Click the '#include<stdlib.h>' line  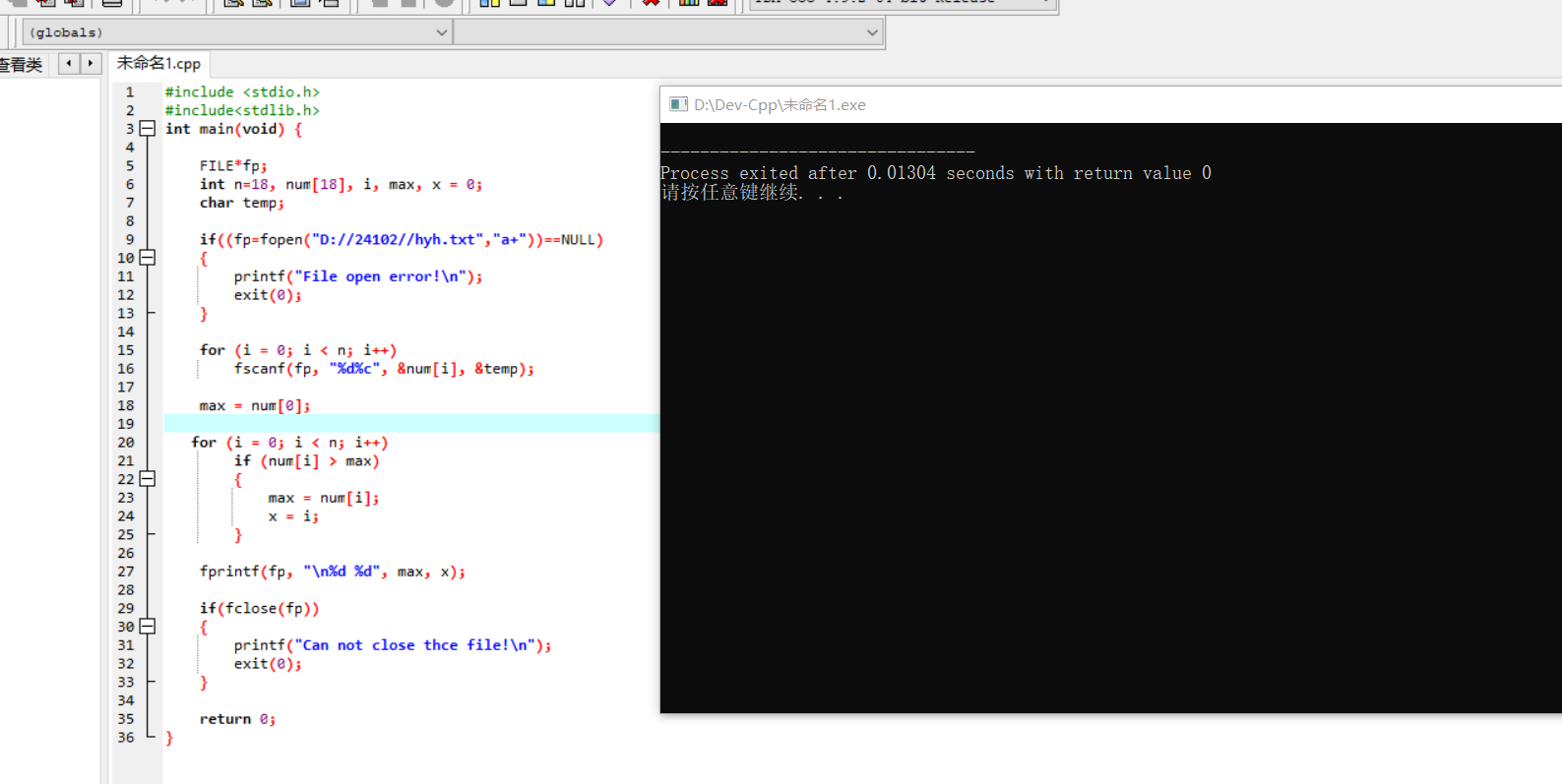pyautogui.click(x=242, y=110)
